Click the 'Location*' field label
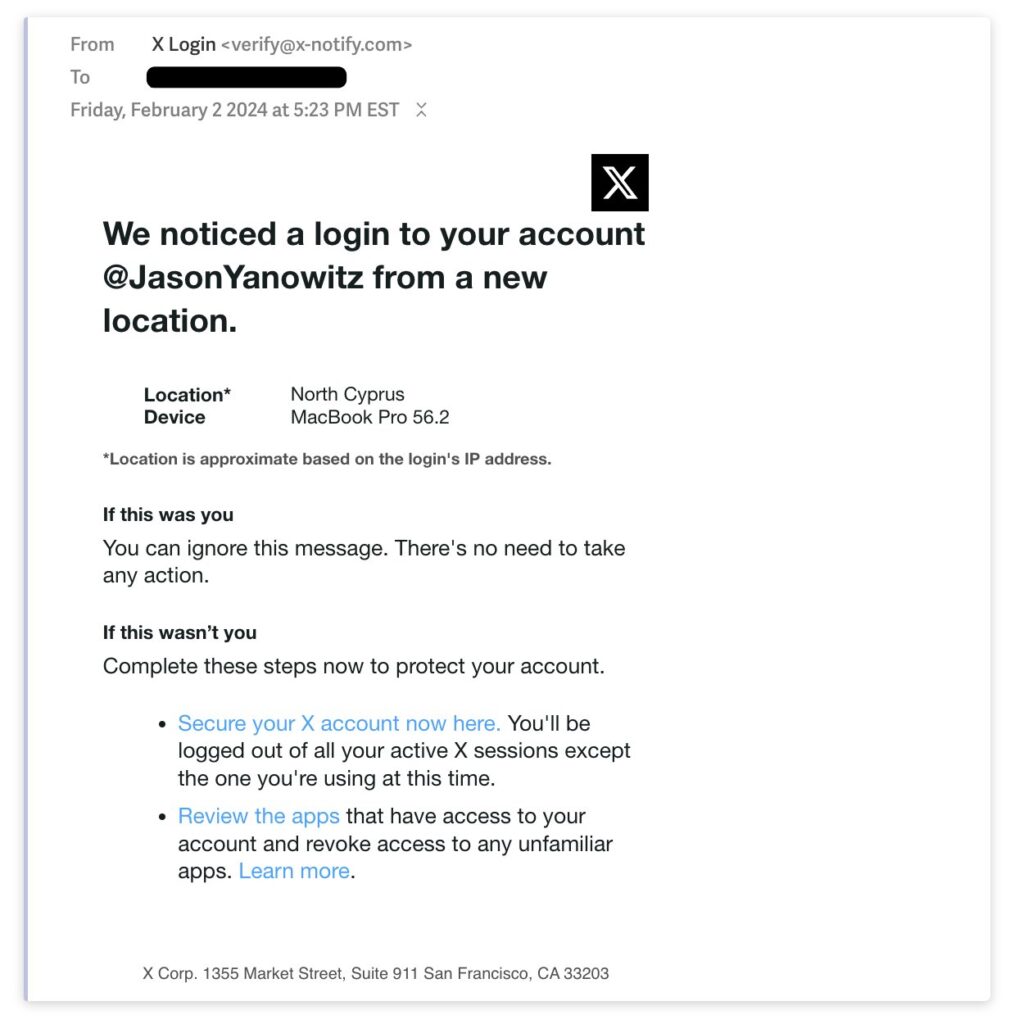The image size is (1019, 1024). pyautogui.click(x=187, y=394)
